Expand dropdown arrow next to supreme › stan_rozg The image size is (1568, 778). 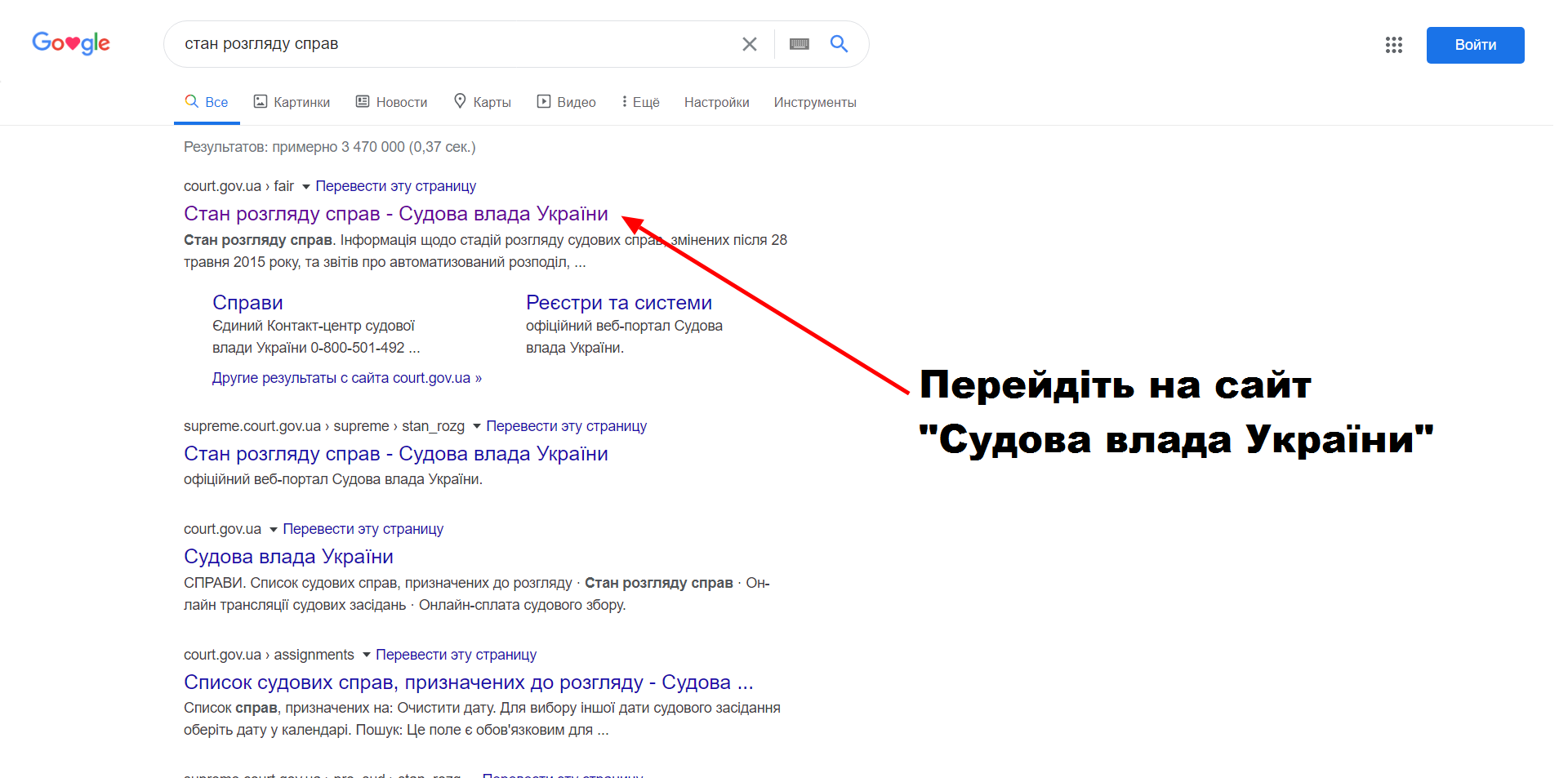(476, 426)
